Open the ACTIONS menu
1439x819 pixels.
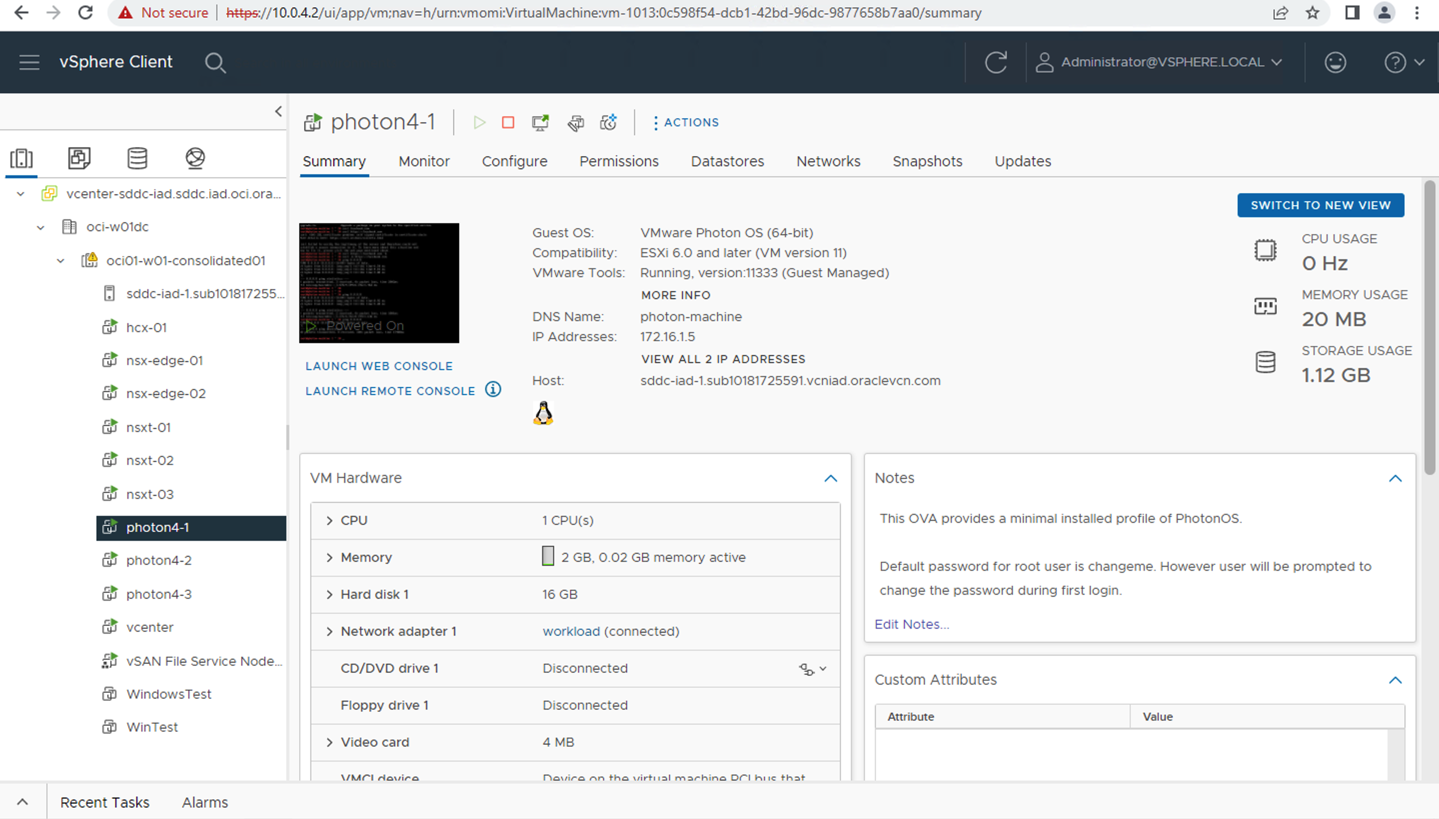[686, 122]
